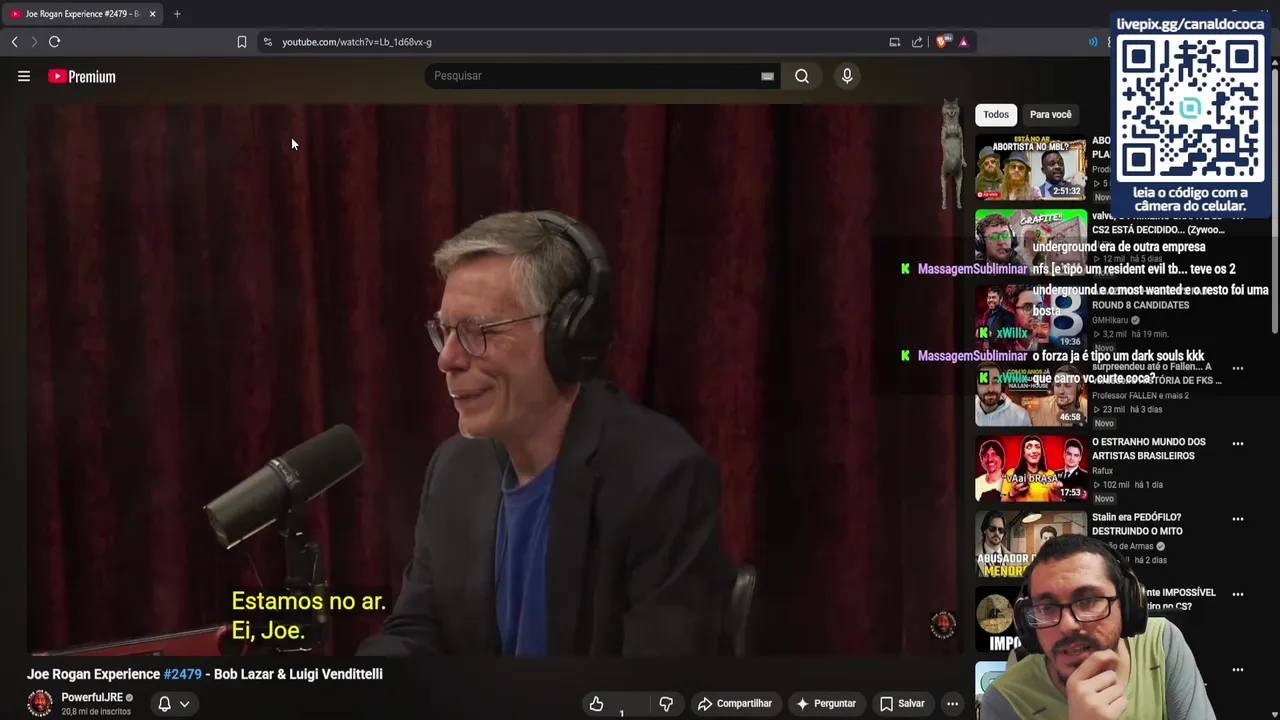Bookmark this page with the bookmark icon
This screenshot has width=1280, height=720.
[x=241, y=42]
